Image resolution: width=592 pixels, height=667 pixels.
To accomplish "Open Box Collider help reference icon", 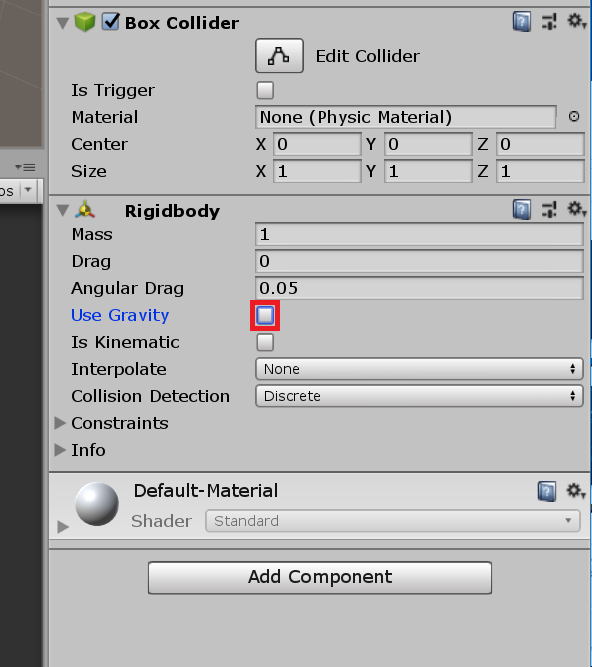I will (522, 22).
